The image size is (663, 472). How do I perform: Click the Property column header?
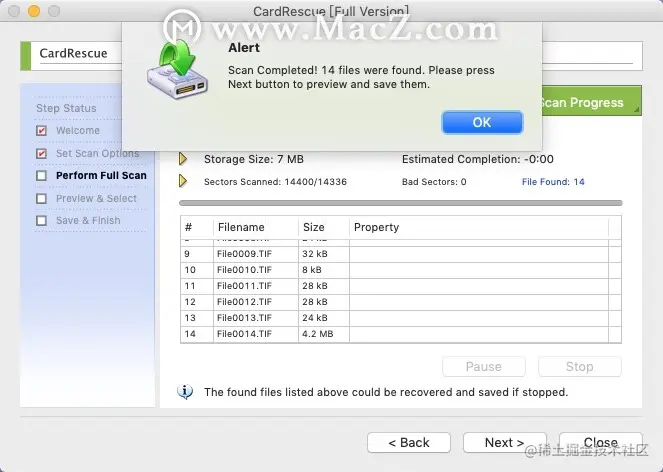[x=479, y=228]
